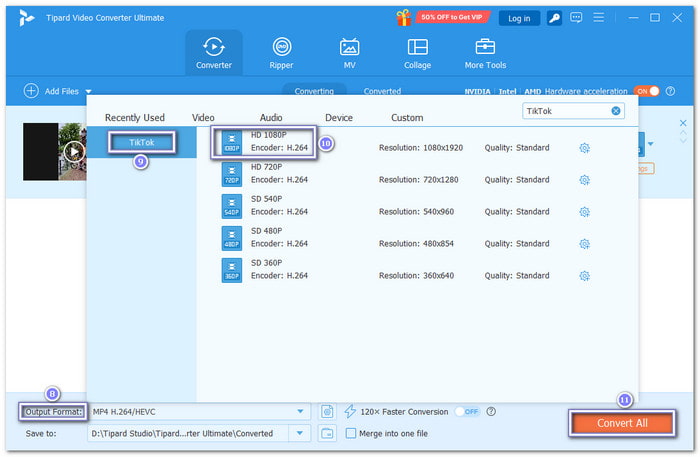Open the feedback chat icon
This screenshot has height=457, width=700.
pyautogui.click(x=576, y=18)
